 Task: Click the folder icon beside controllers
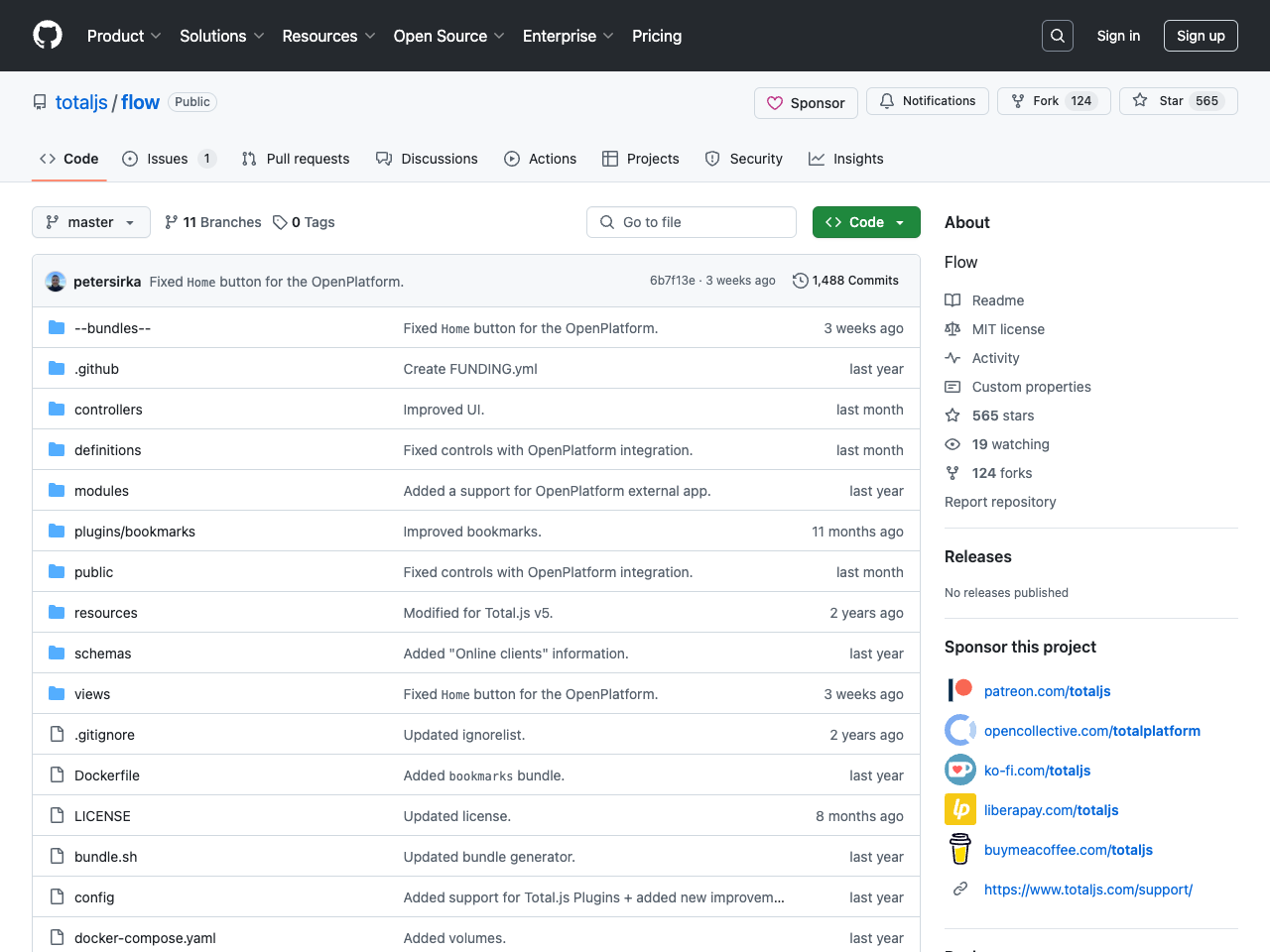[57, 409]
